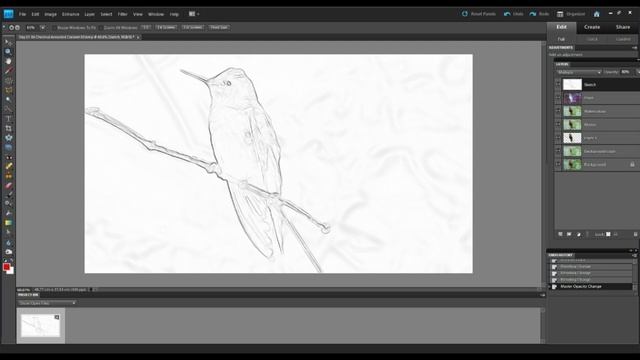Click the zoom percentage input field
The width and height of the screenshot is (640, 360).
click(x=32, y=28)
